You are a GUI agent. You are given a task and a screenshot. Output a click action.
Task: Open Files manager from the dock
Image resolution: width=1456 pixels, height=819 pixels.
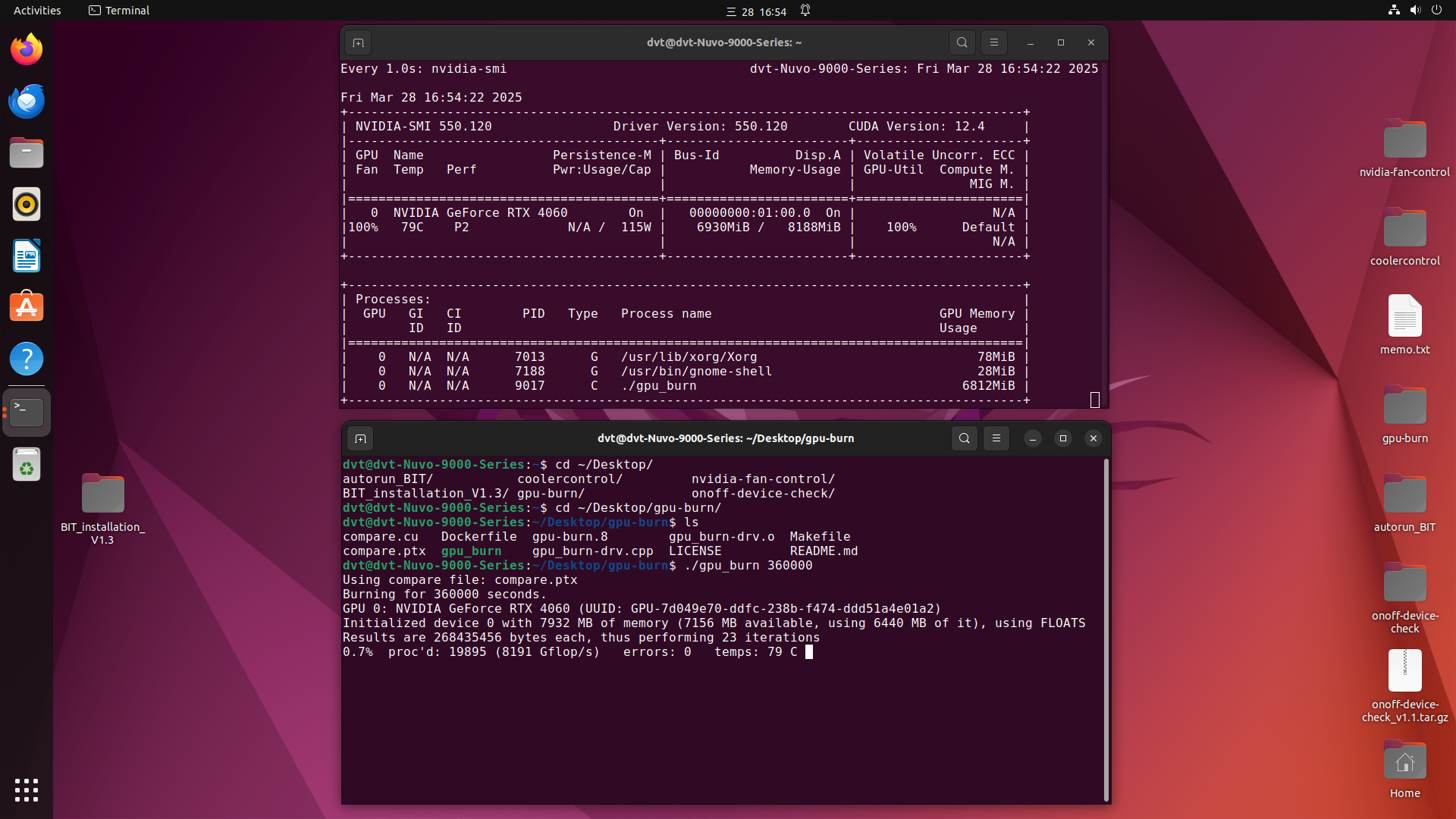[x=27, y=153]
